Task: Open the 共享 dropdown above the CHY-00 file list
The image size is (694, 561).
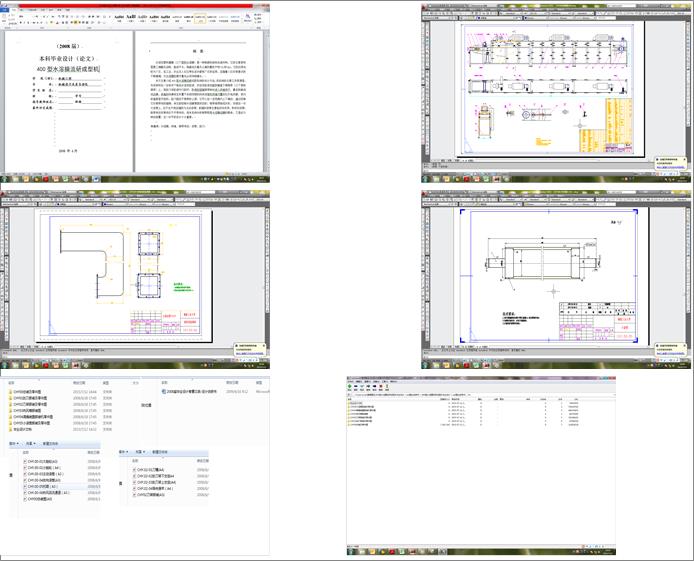Action: [x=30, y=443]
